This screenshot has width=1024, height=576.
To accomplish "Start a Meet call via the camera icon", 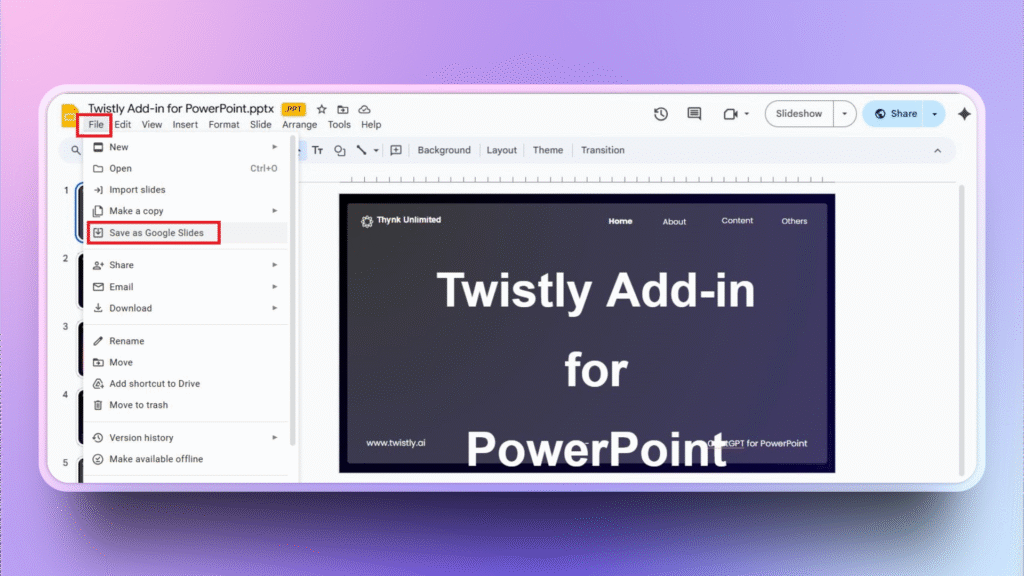I will (x=729, y=114).
